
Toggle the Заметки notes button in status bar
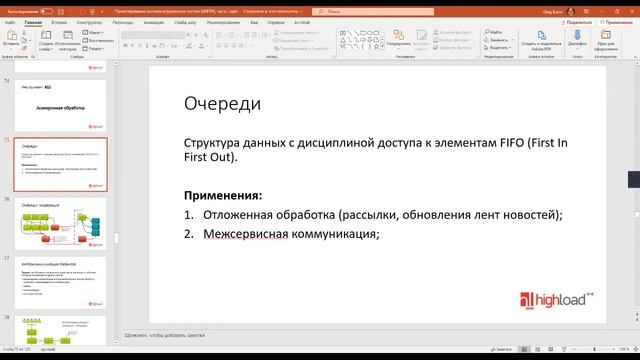(501, 349)
